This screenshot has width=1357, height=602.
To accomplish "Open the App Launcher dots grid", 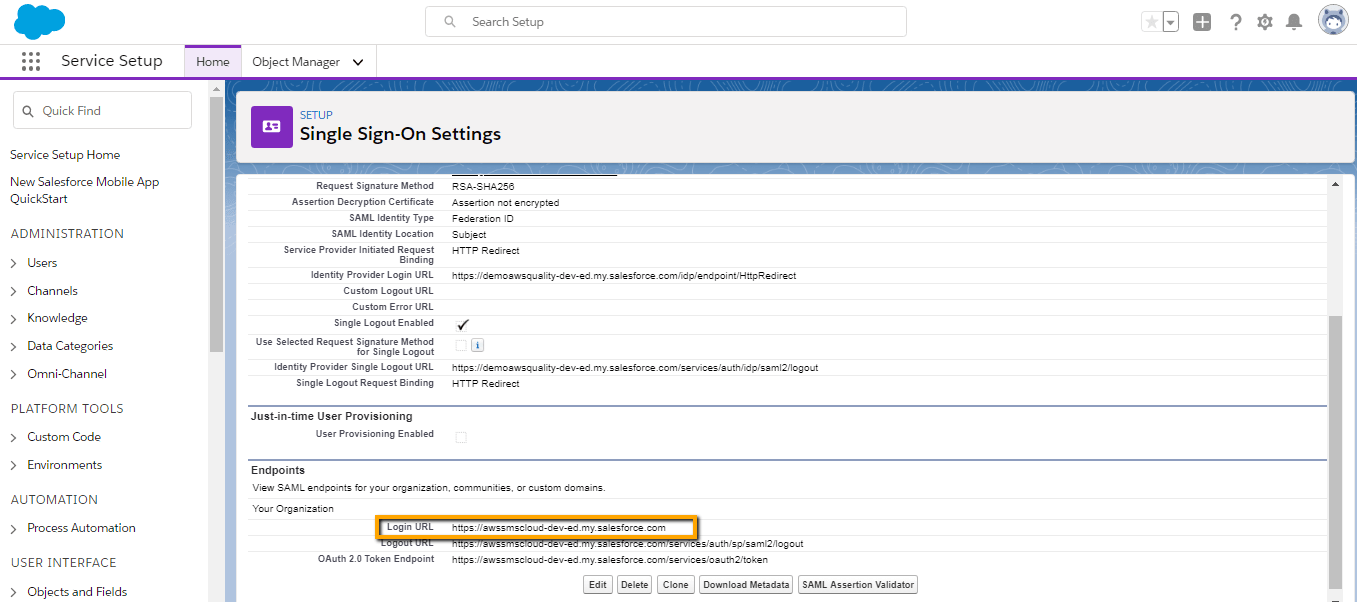I will click(31, 62).
